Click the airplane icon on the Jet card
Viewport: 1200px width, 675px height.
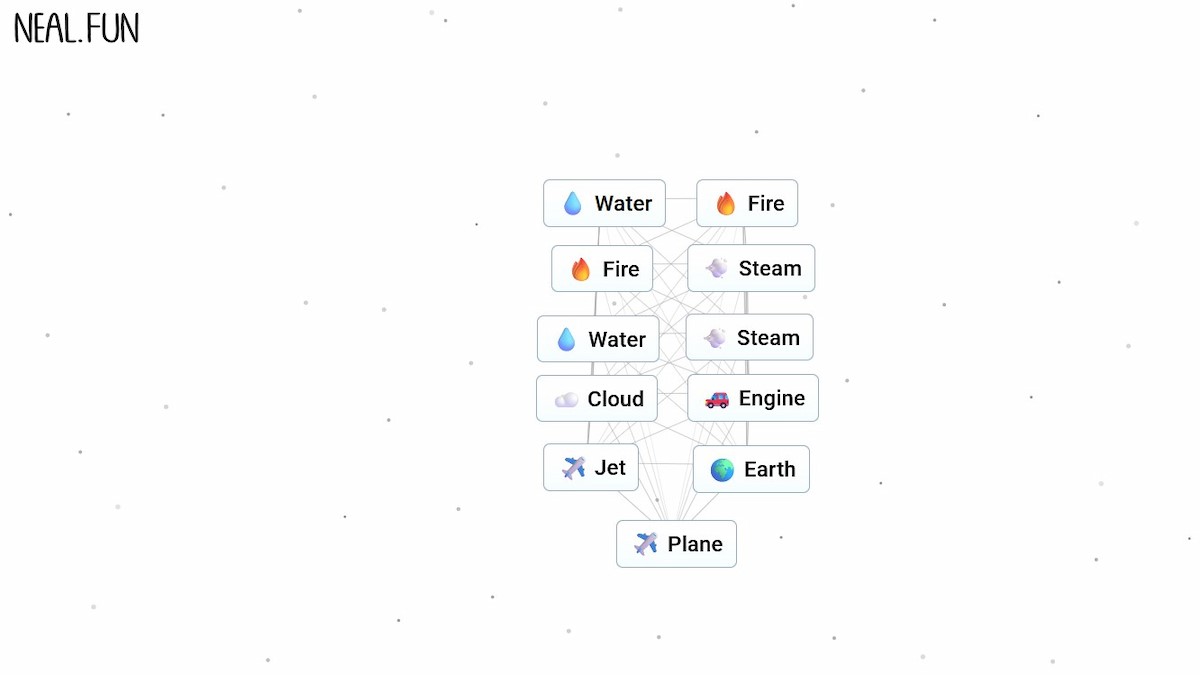[x=574, y=468]
